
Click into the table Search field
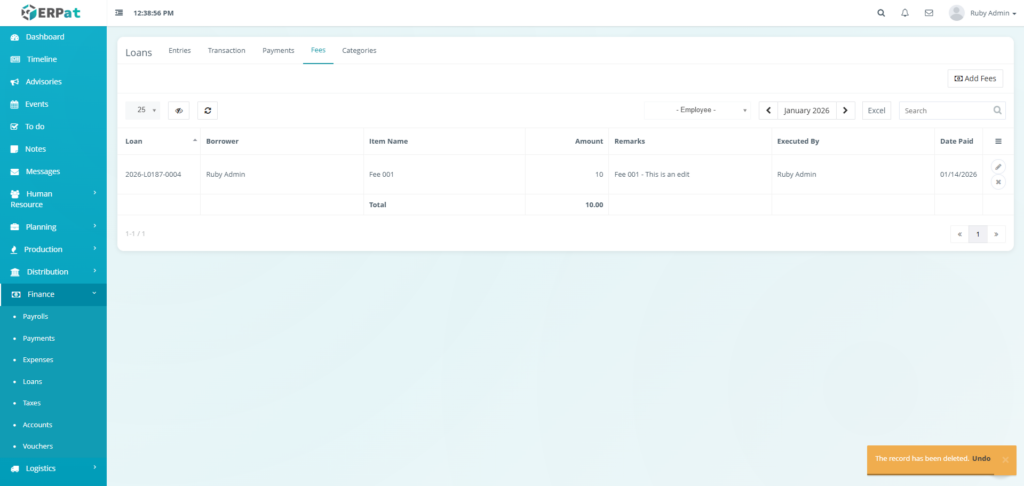point(945,111)
